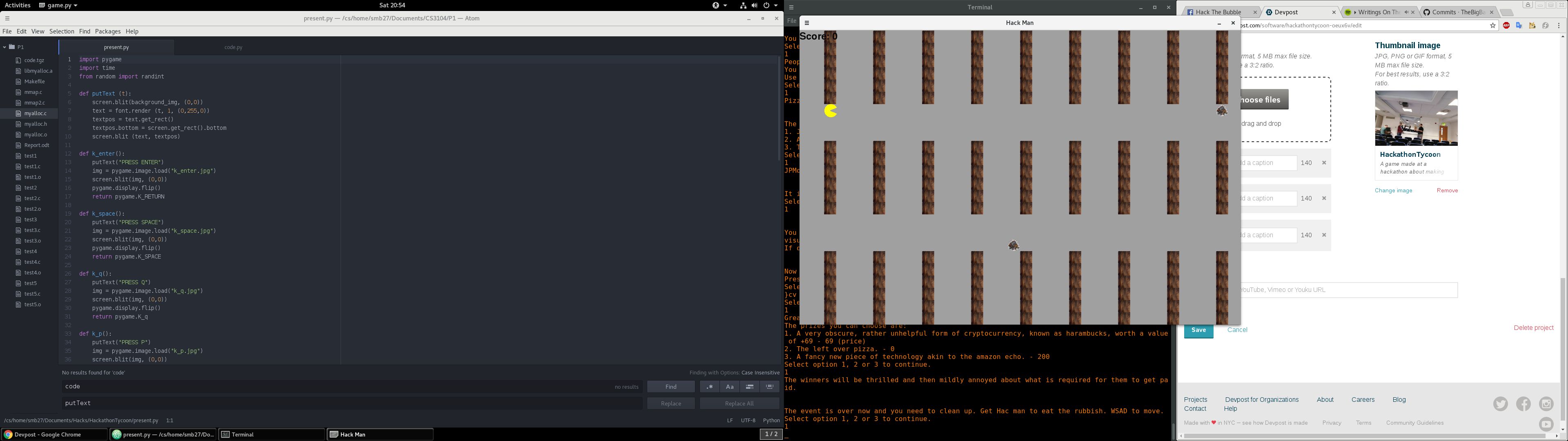Screen dimensions: 1568x441
Task: Open Devpost's Twitter social icon
Action: coord(1501,404)
